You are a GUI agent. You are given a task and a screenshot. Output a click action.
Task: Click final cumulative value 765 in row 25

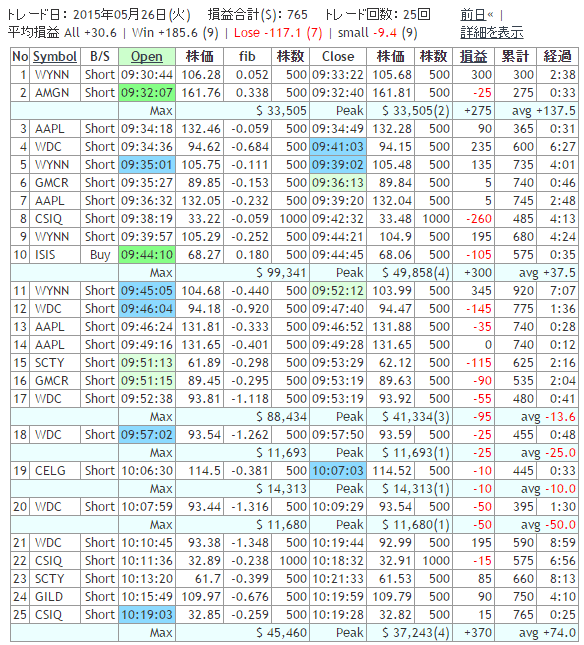click(523, 615)
